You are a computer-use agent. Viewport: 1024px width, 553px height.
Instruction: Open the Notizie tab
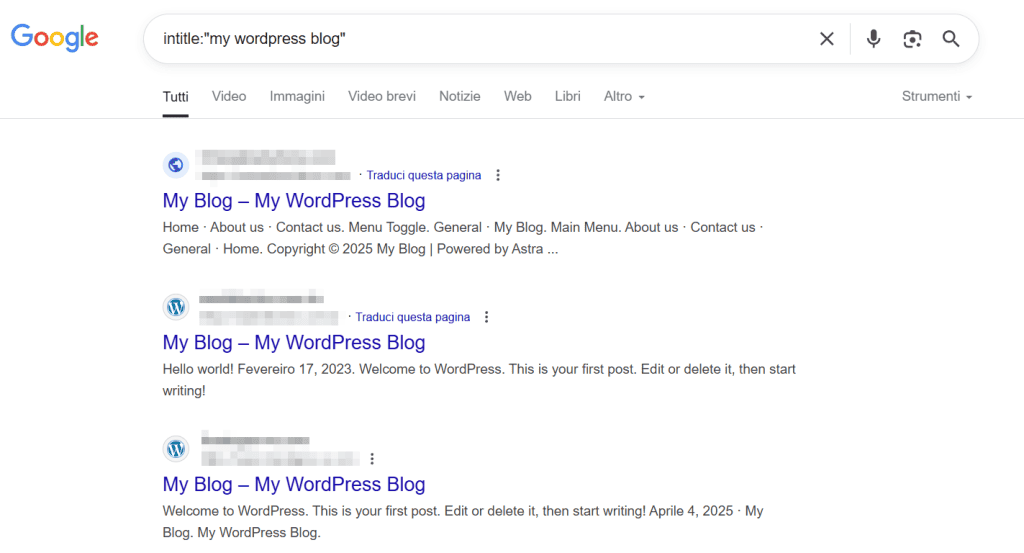[x=460, y=97]
